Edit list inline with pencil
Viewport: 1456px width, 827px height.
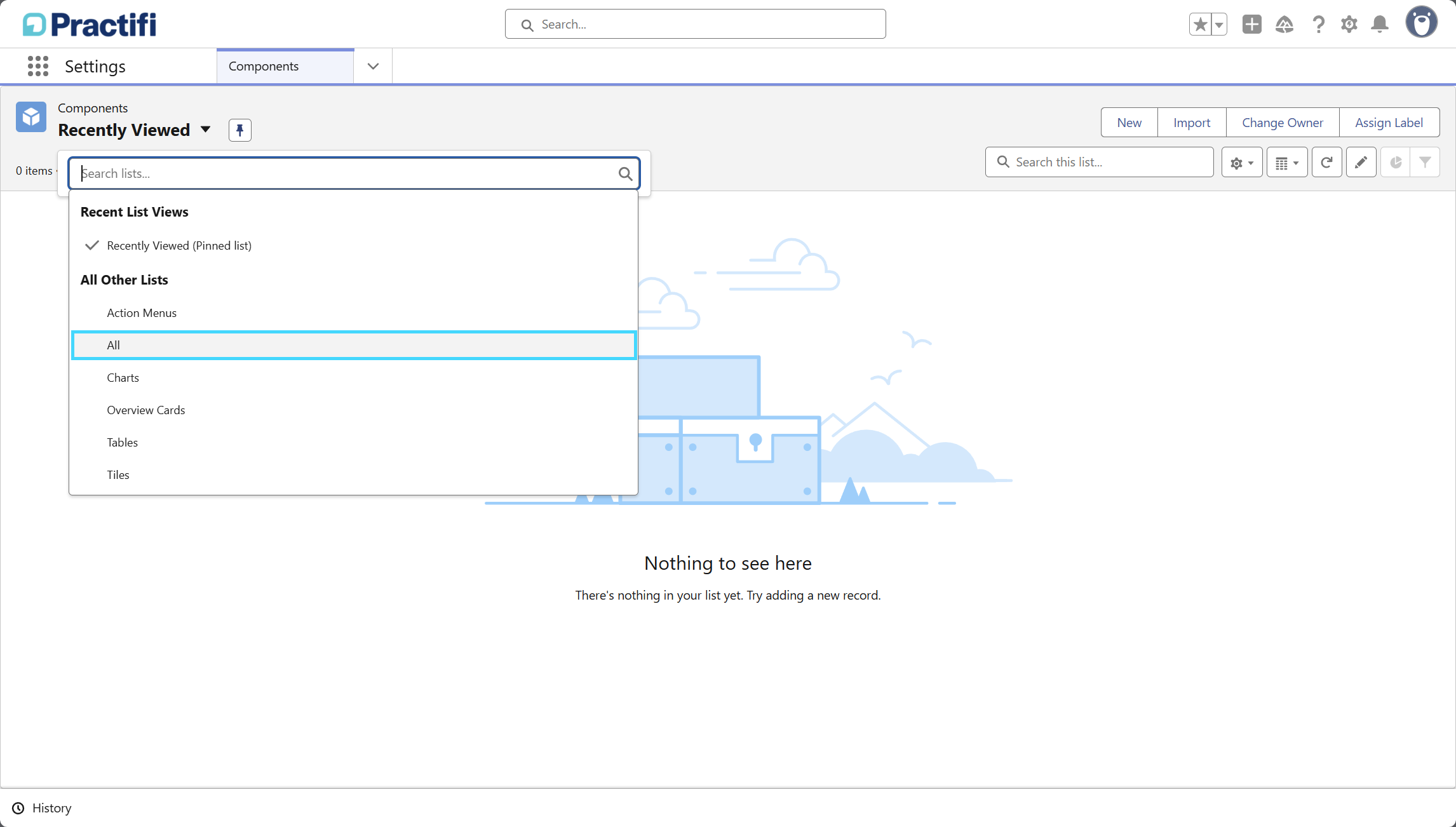1361,163
